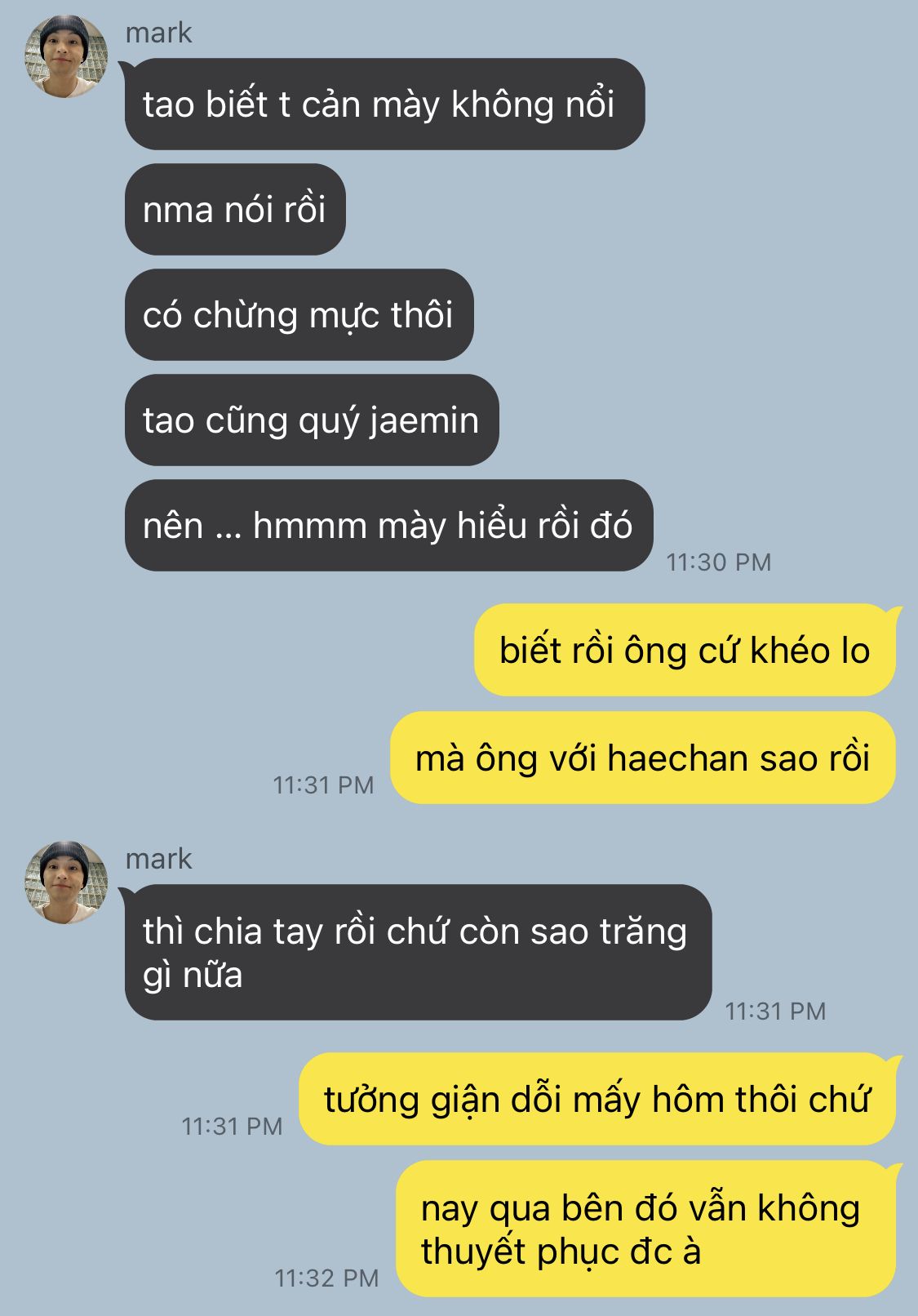Tap the 'có chừng mực thôi' message
This screenshot has height=1316, width=918.
(299, 314)
